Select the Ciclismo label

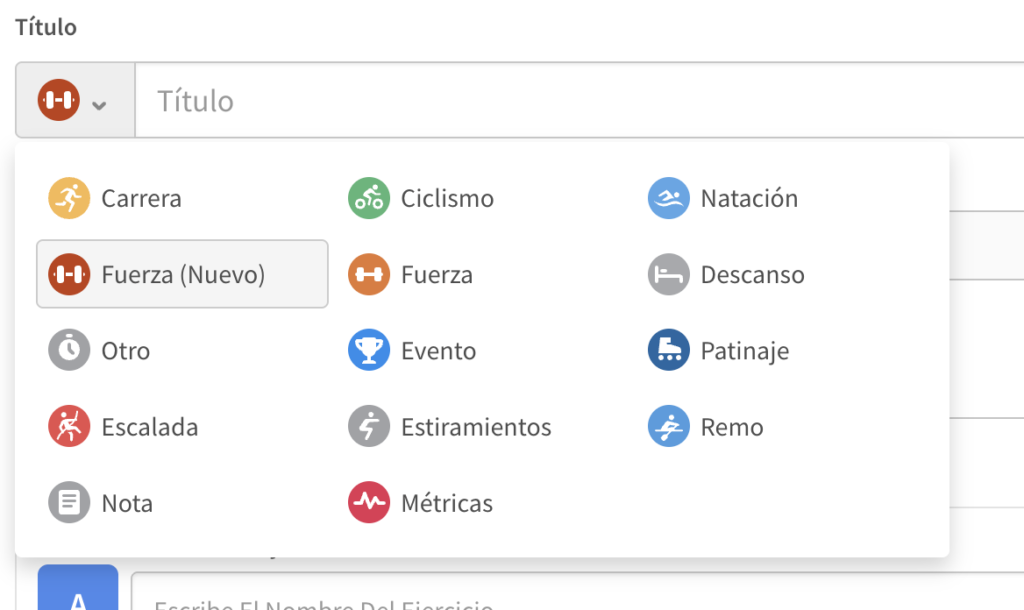[447, 198]
